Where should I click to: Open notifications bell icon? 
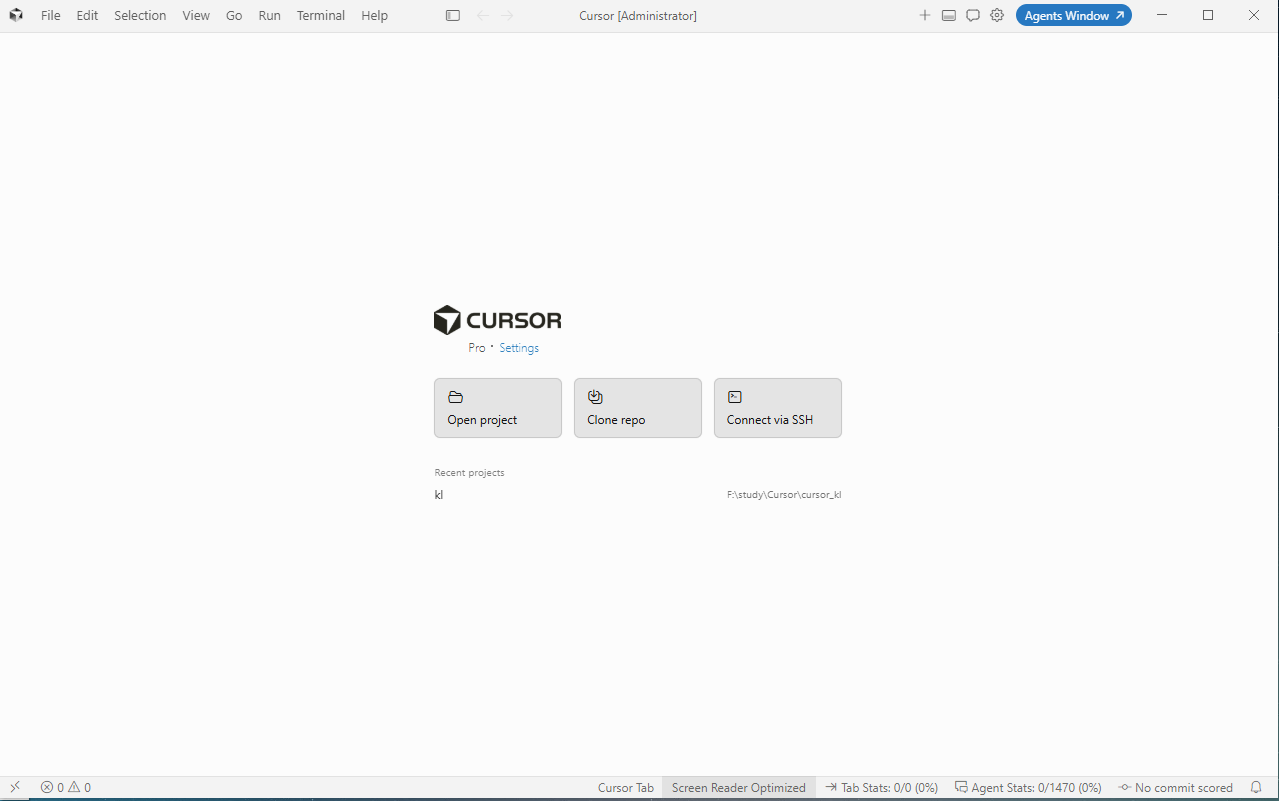pos(1257,787)
